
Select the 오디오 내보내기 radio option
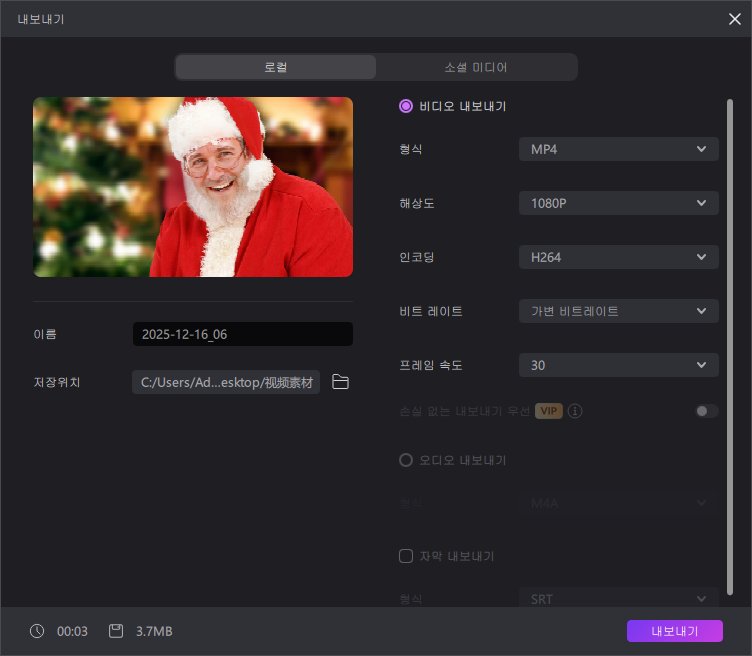(x=406, y=460)
